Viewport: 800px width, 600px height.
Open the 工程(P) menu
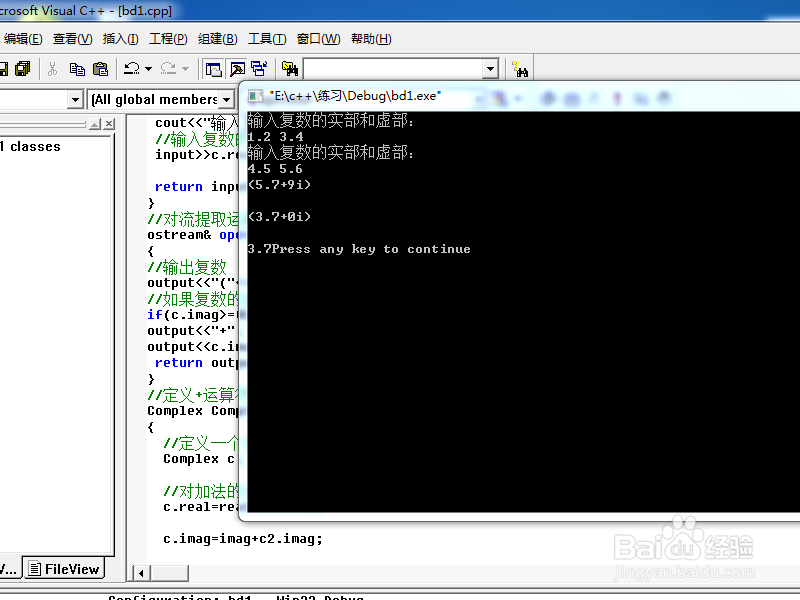168,39
